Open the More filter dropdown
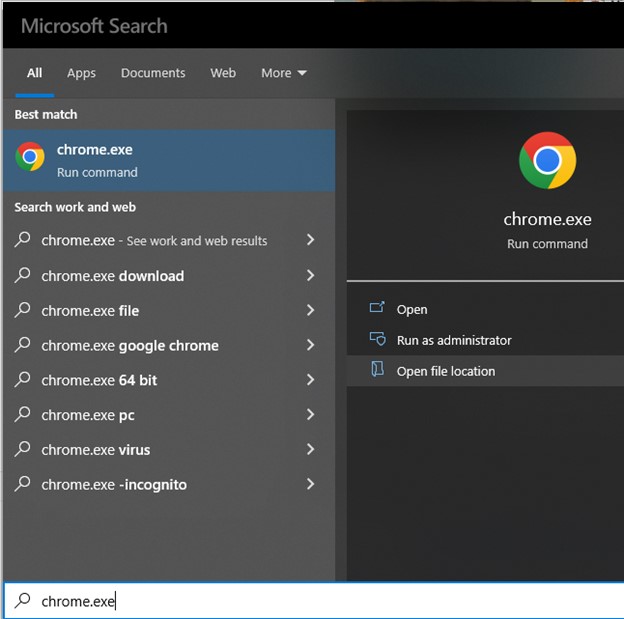Viewport: 624px width, 619px height. tap(284, 73)
